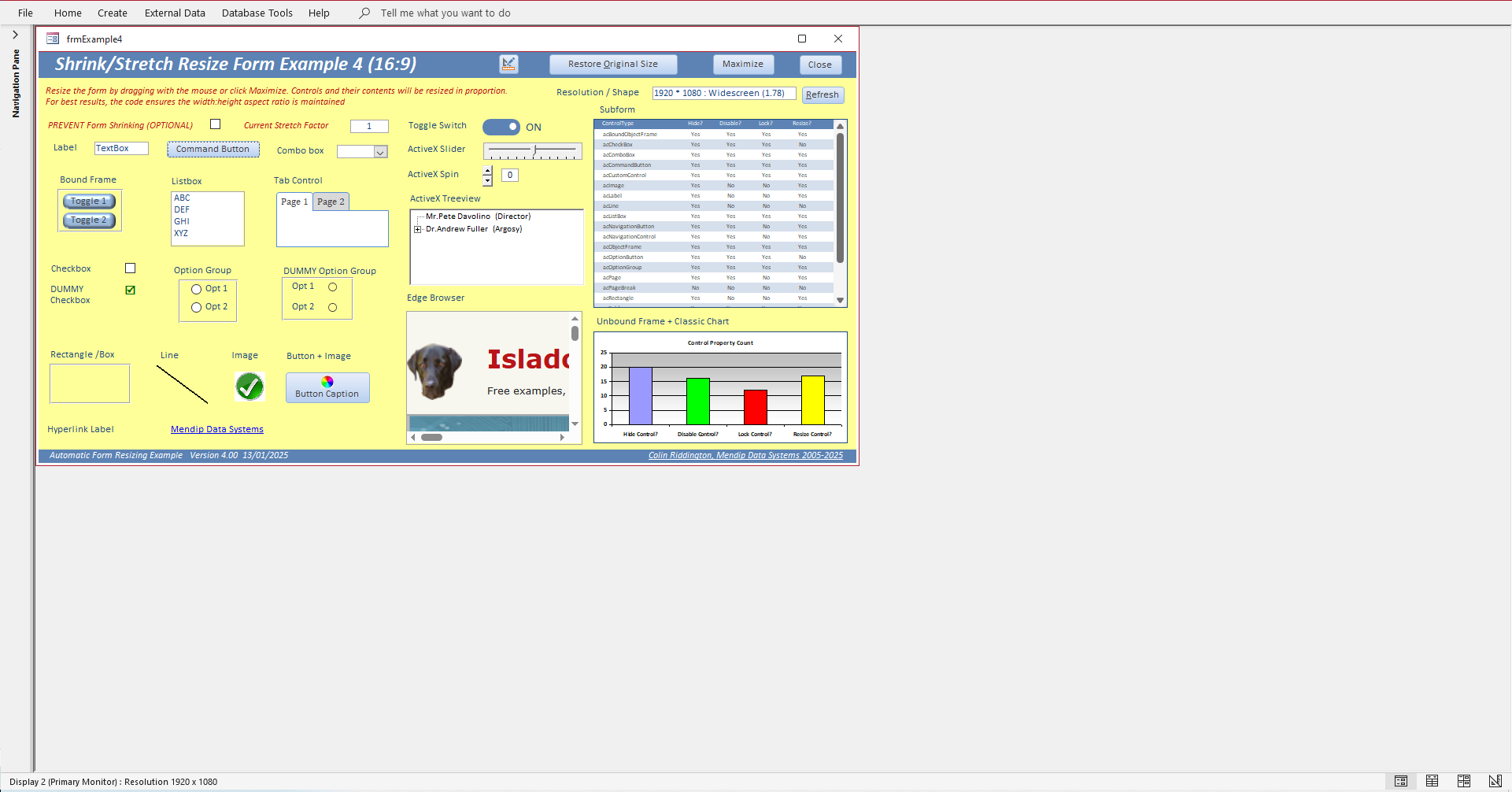This screenshot has height=792, width=1512.
Task: Click the Current Stretch Factor field
Action: point(369,126)
